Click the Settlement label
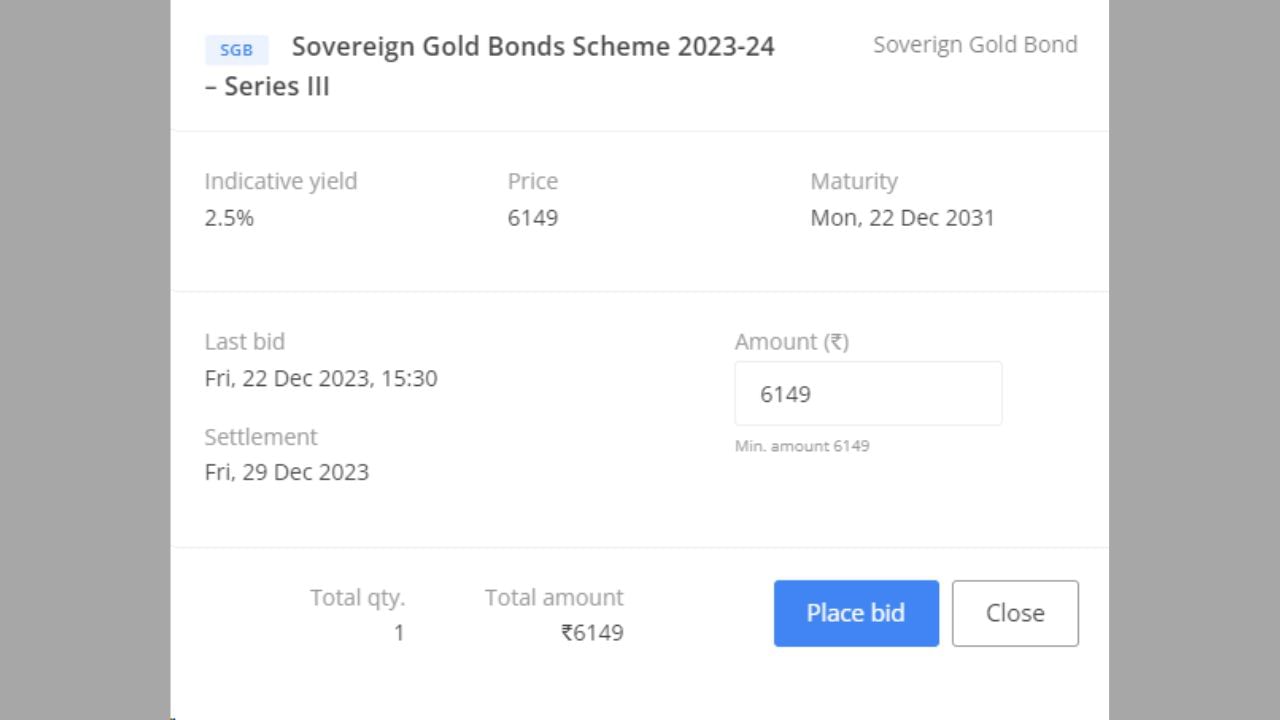Viewport: 1280px width, 720px height. 261,437
